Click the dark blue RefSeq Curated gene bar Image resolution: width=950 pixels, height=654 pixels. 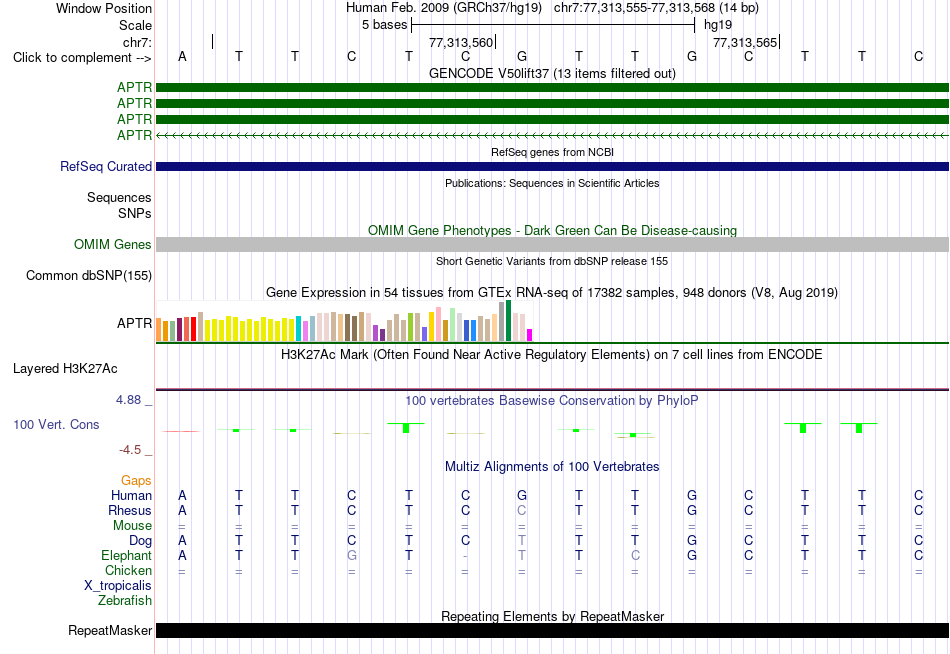click(552, 167)
